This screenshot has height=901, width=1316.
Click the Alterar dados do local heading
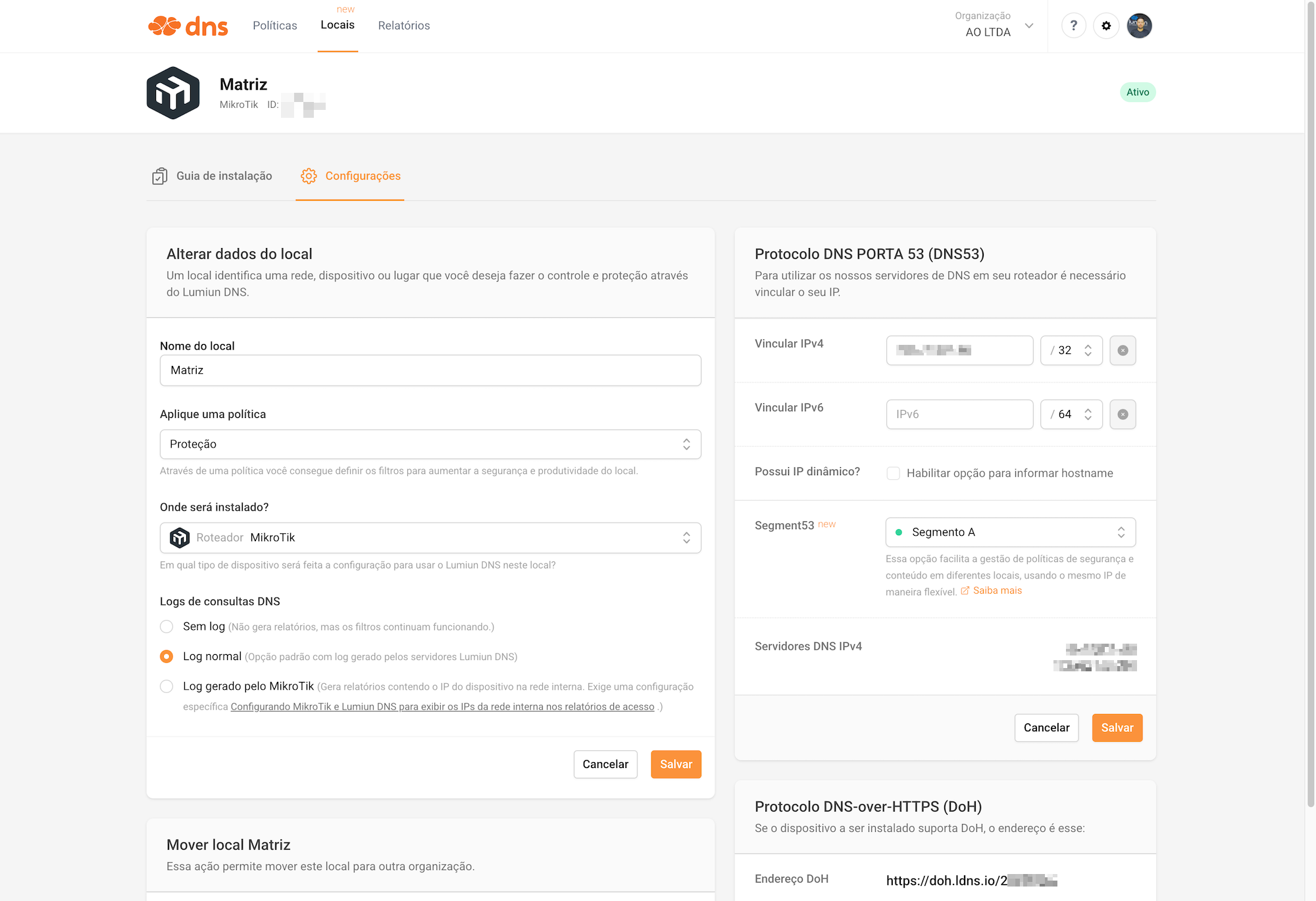240,253
